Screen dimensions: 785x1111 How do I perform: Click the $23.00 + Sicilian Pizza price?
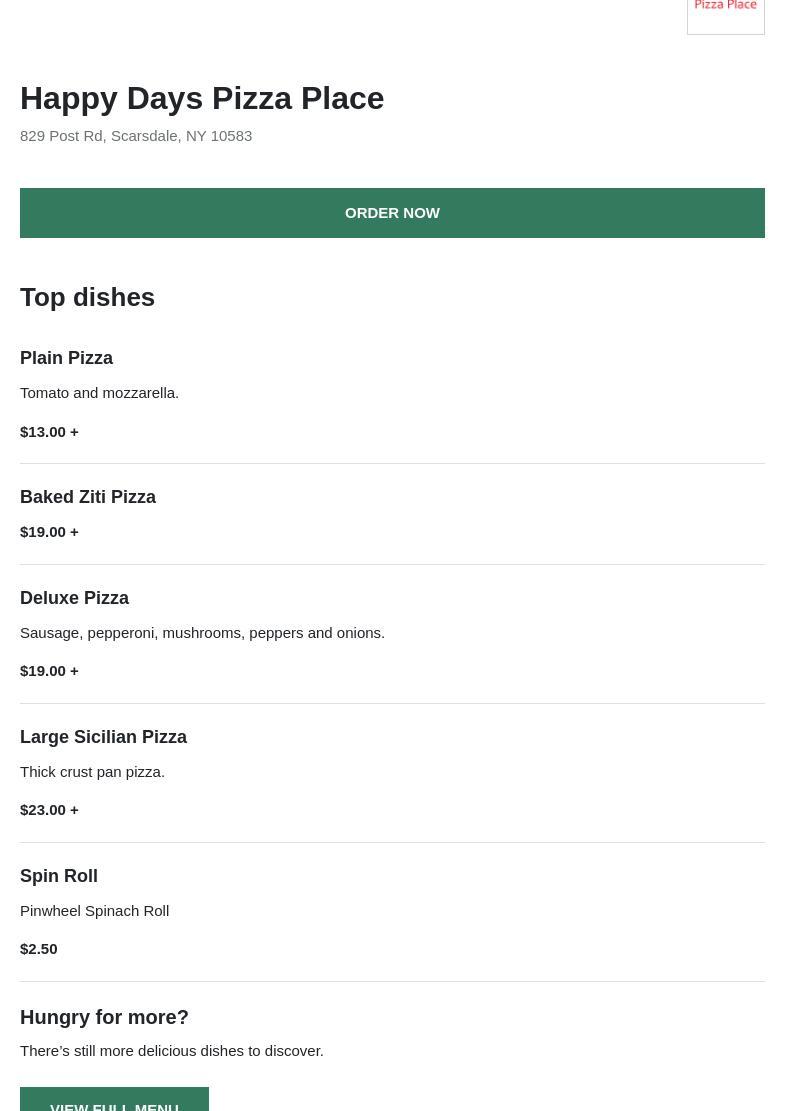coord(49,809)
